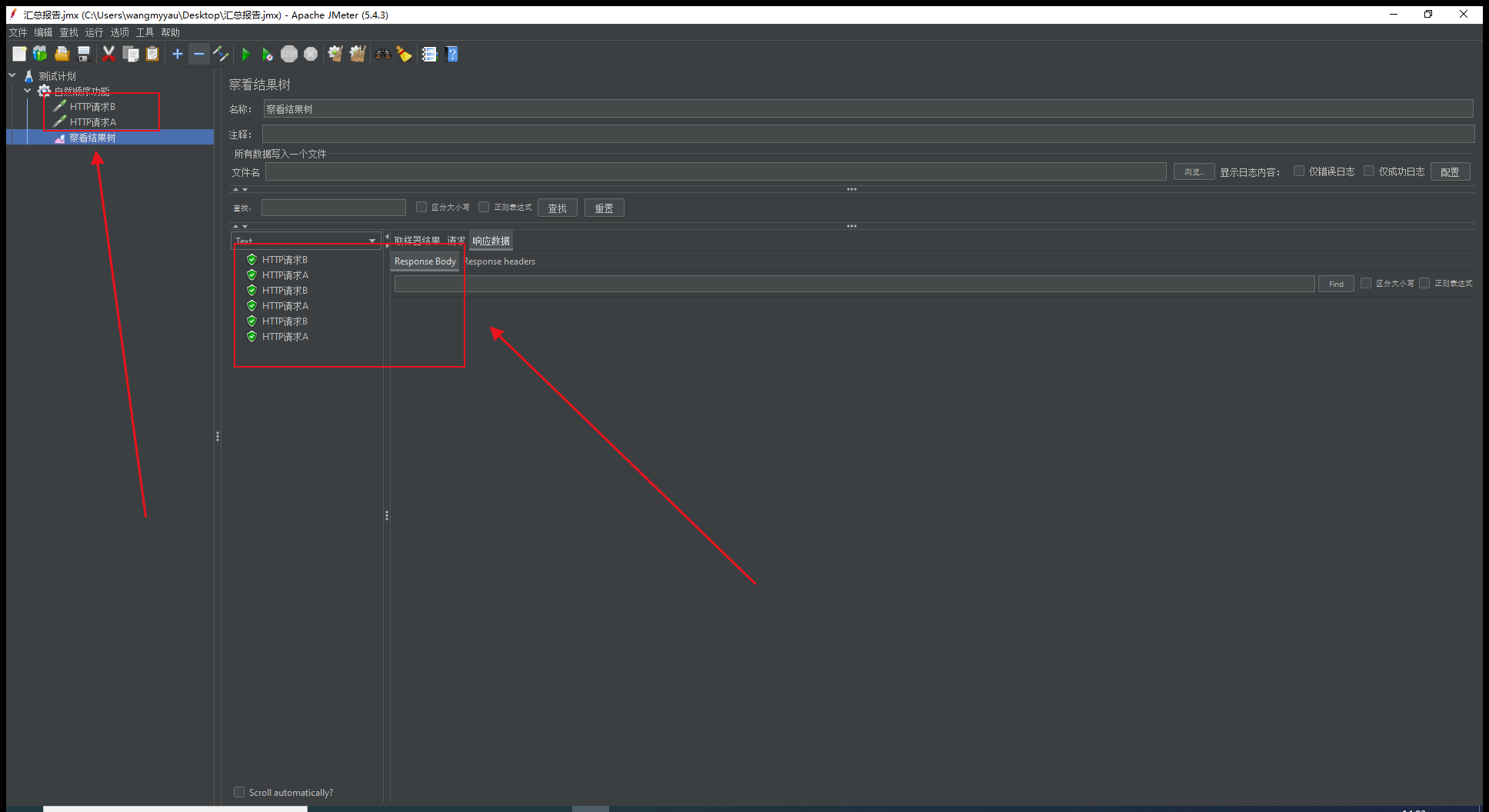Enable 仅成功日志 checkbox
This screenshot has width=1489, height=812.
(1369, 171)
